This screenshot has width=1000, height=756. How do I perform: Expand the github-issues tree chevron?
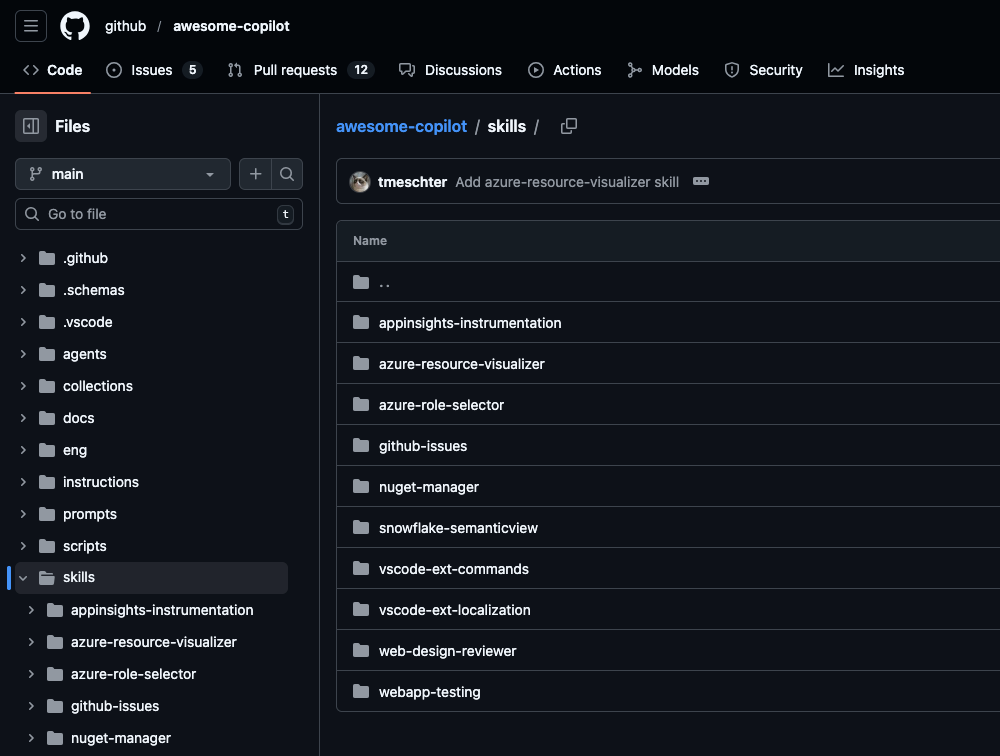coord(31,706)
